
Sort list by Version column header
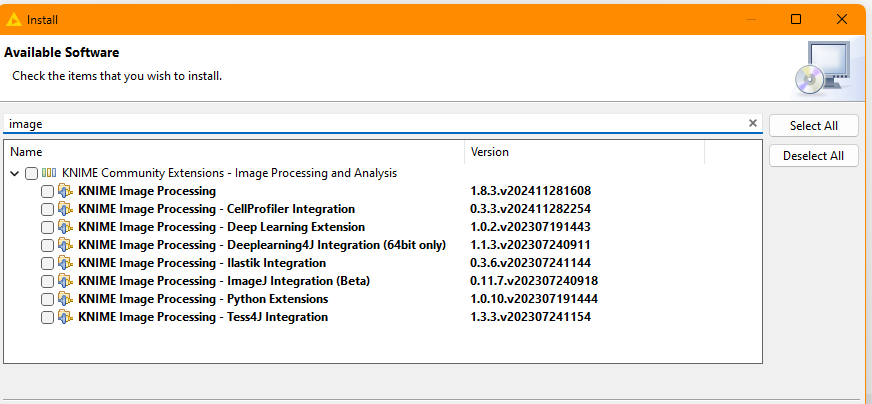[x=585, y=152]
